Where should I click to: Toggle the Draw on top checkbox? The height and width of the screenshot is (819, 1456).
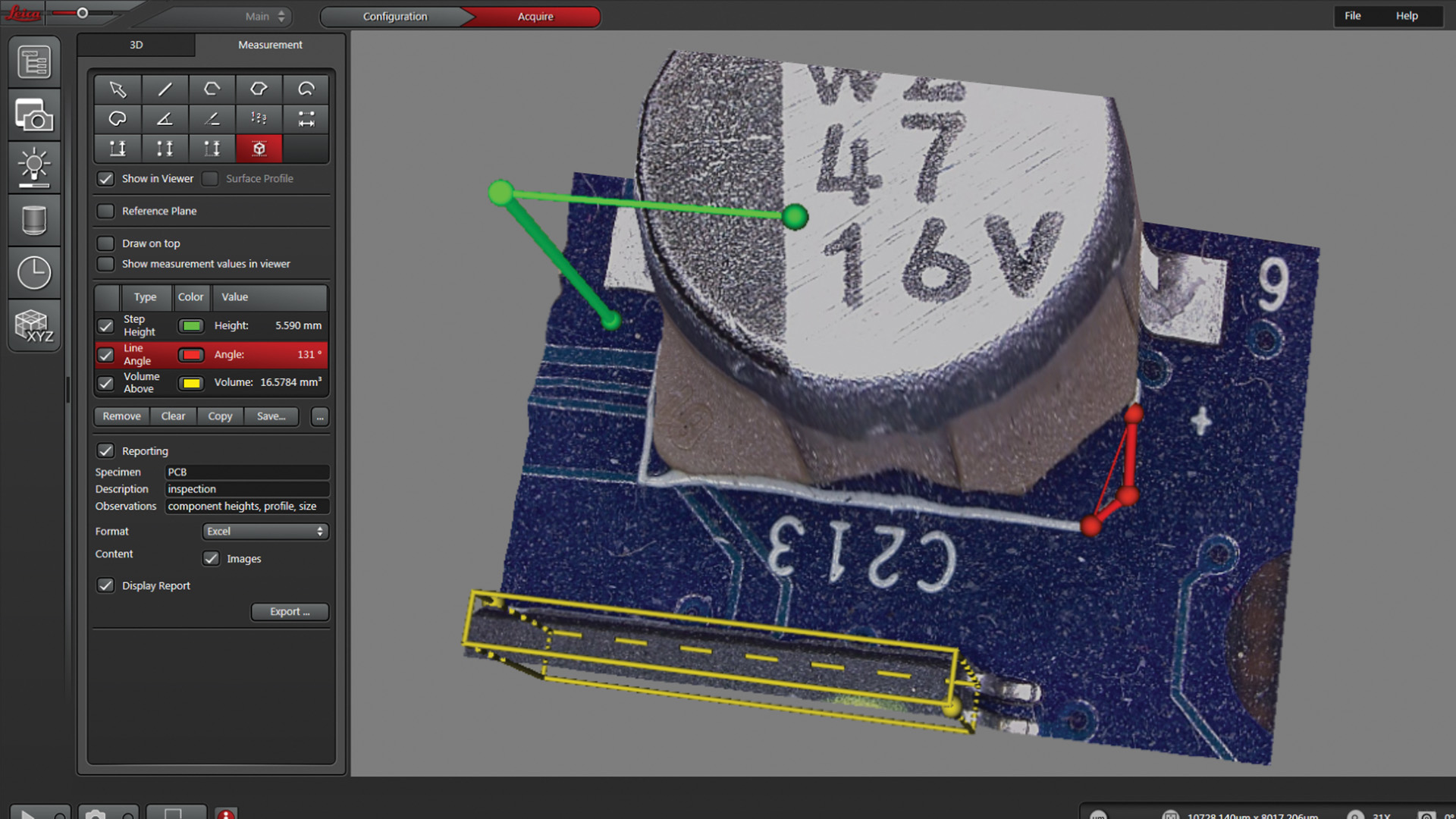click(107, 243)
